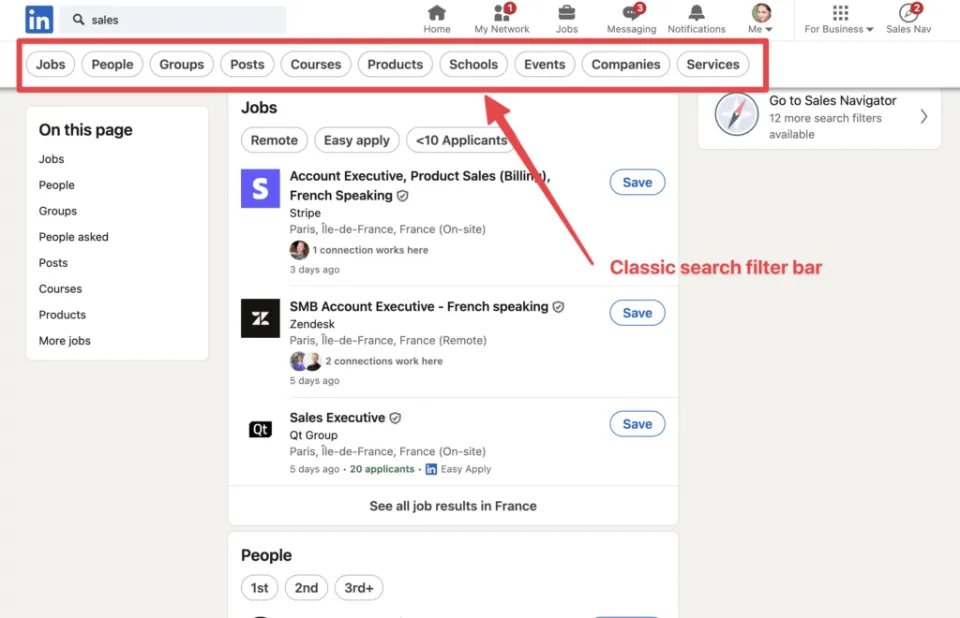The image size is (960, 618).
Task: Click the LinkedIn logo
Action: click(39, 19)
